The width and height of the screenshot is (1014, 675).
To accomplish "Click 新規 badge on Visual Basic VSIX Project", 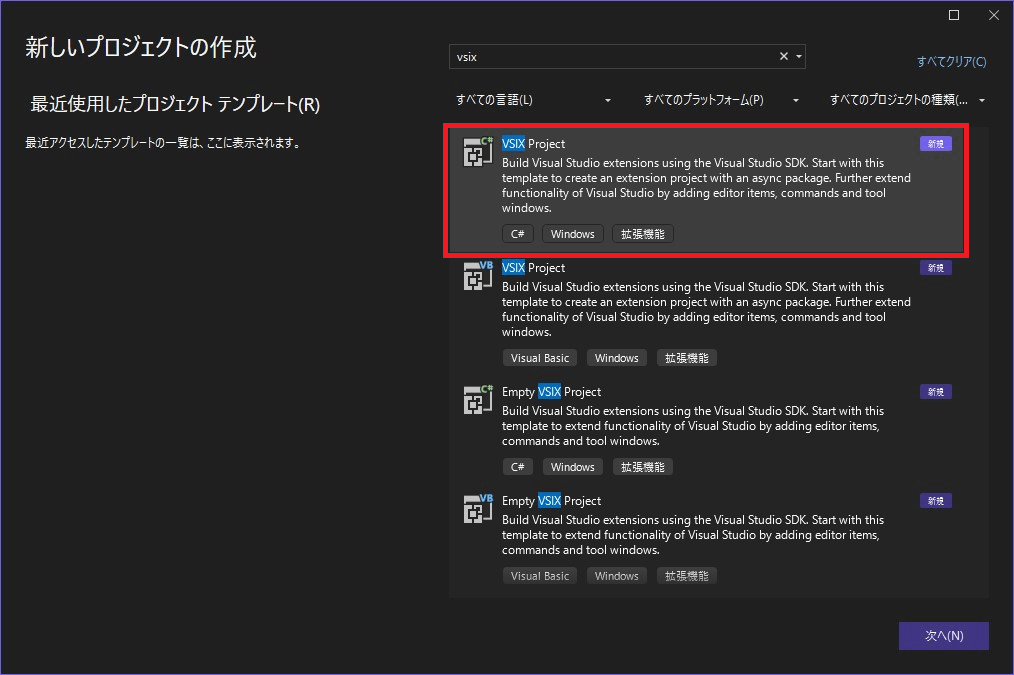I will pos(936,268).
